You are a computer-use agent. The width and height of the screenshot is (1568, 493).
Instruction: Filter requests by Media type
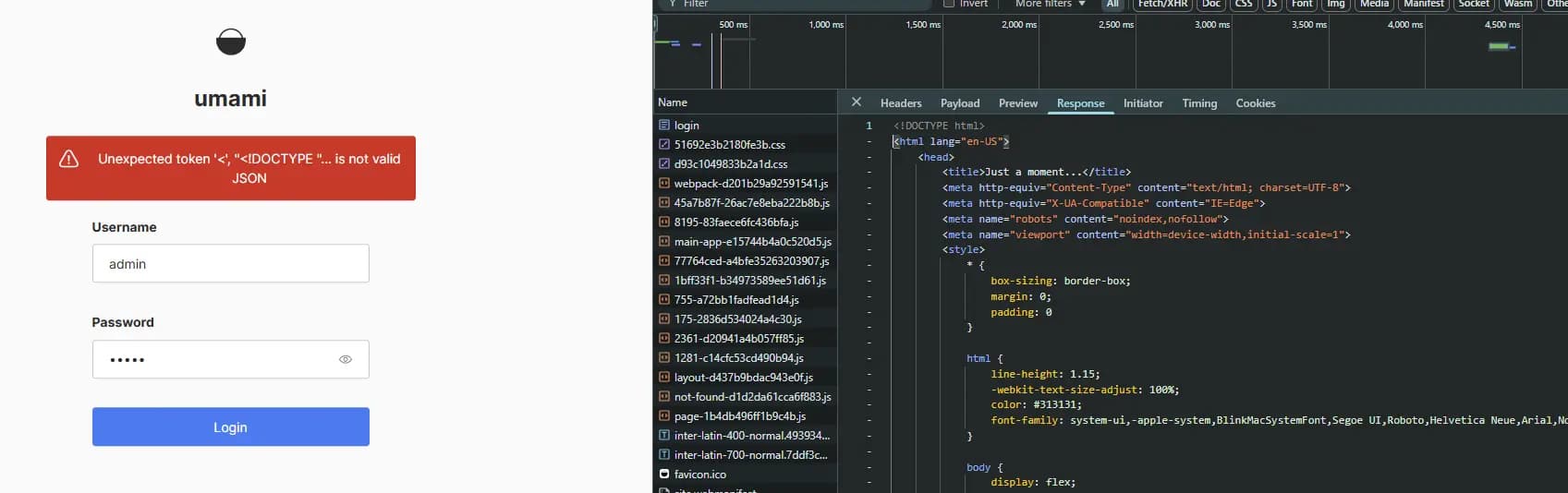coord(1374,4)
